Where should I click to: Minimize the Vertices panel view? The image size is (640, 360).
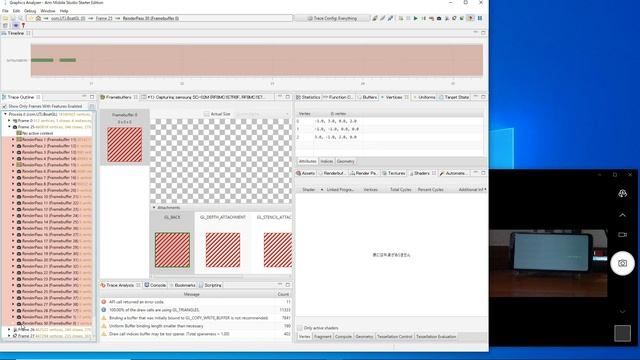click(476, 97)
